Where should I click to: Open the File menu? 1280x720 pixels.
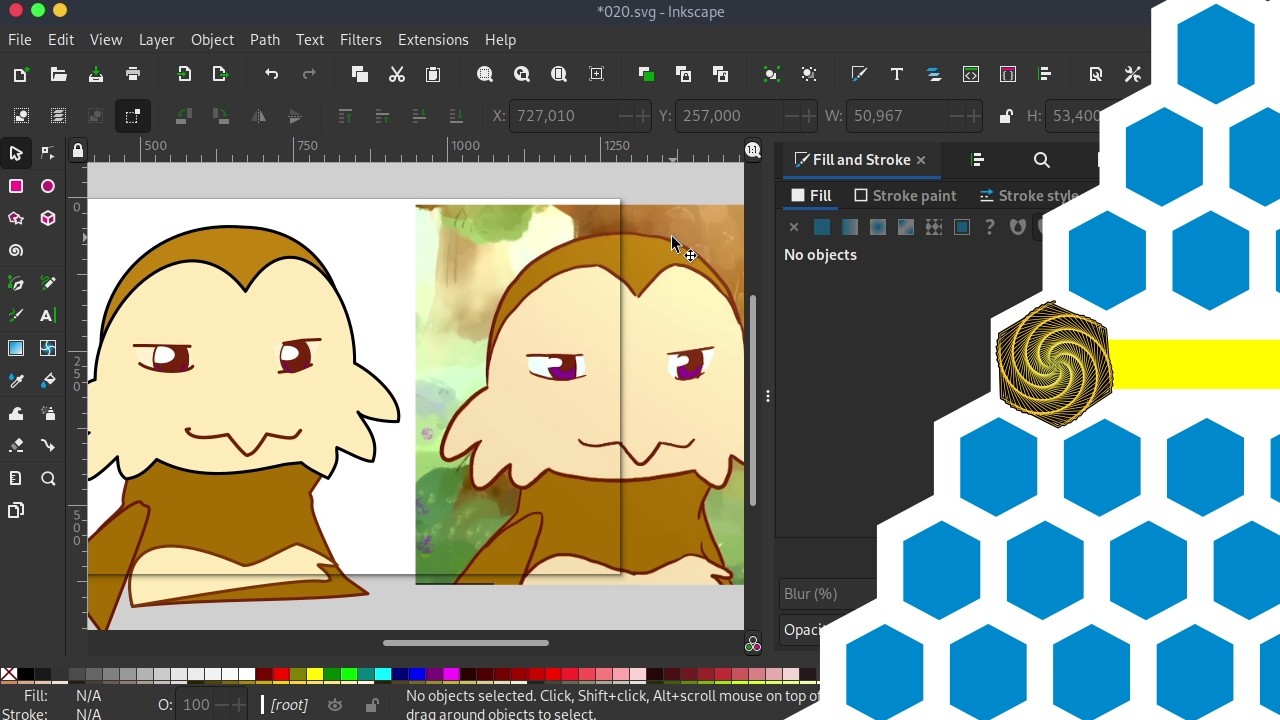click(x=20, y=40)
